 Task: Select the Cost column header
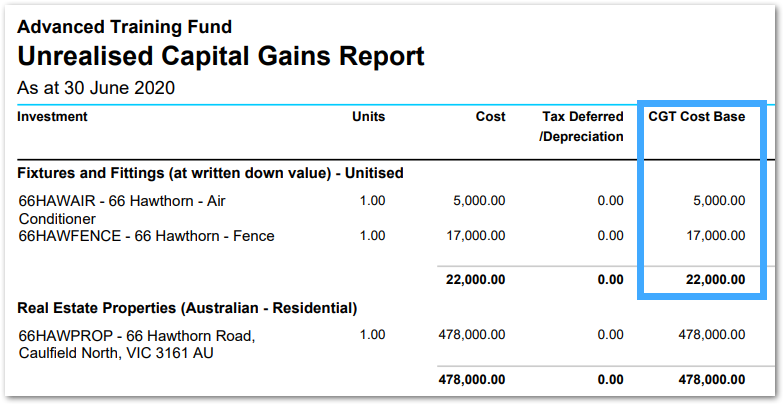[490, 116]
